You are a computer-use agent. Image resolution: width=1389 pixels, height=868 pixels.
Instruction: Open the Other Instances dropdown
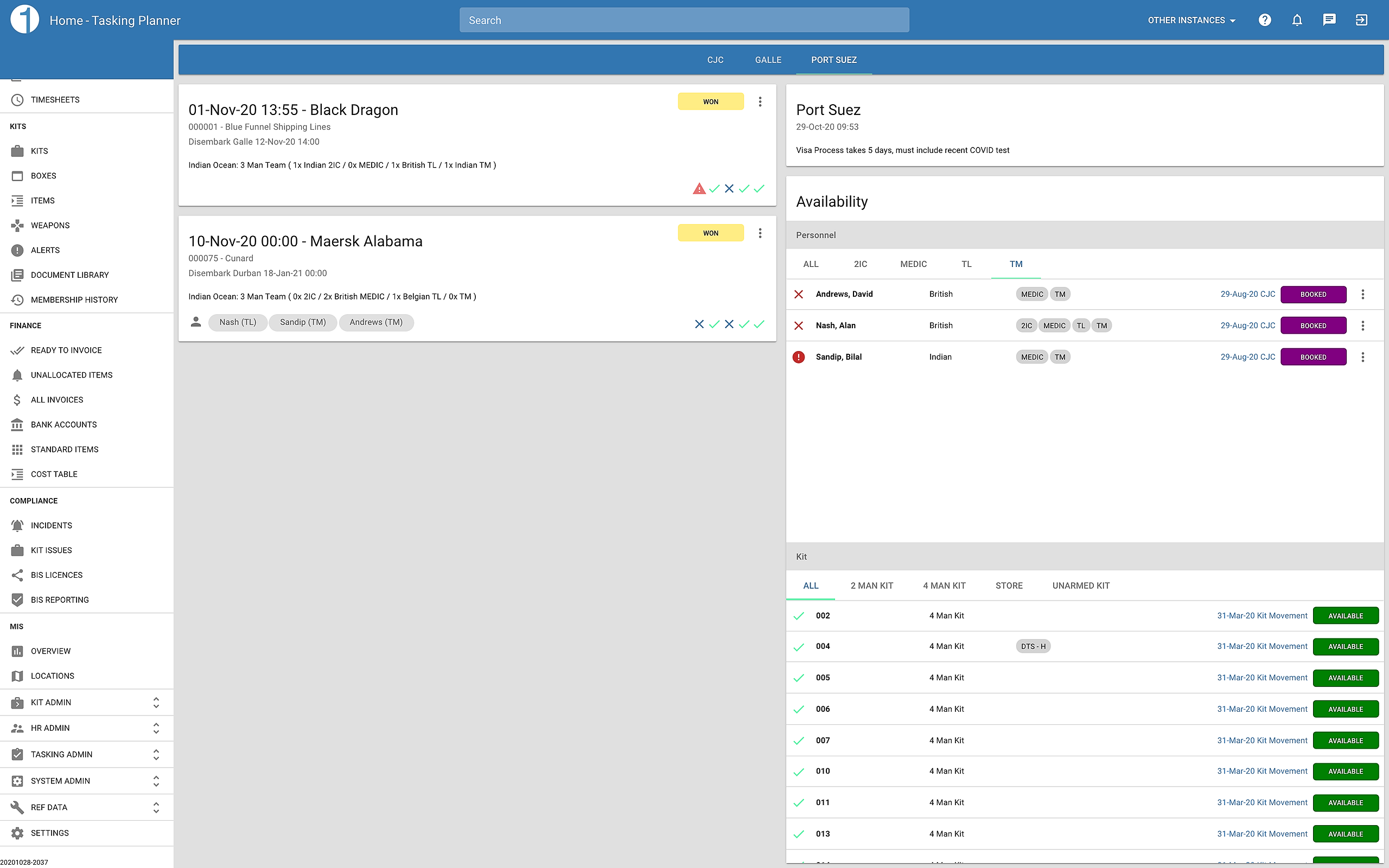pos(1192,20)
